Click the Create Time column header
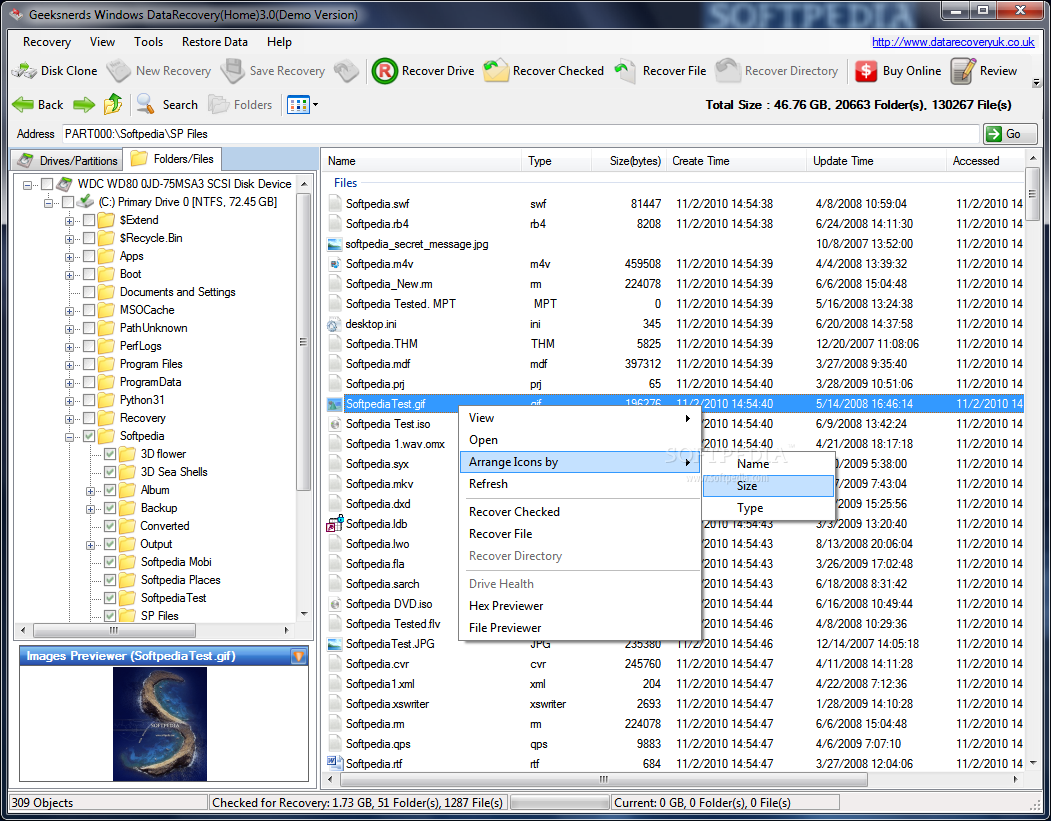 coord(736,161)
